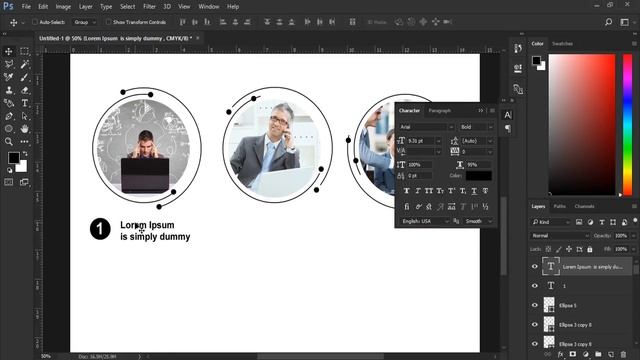Select the Ellipse 5 layer thumbnail
The height and width of the screenshot is (360, 640).
click(x=549, y=305)
